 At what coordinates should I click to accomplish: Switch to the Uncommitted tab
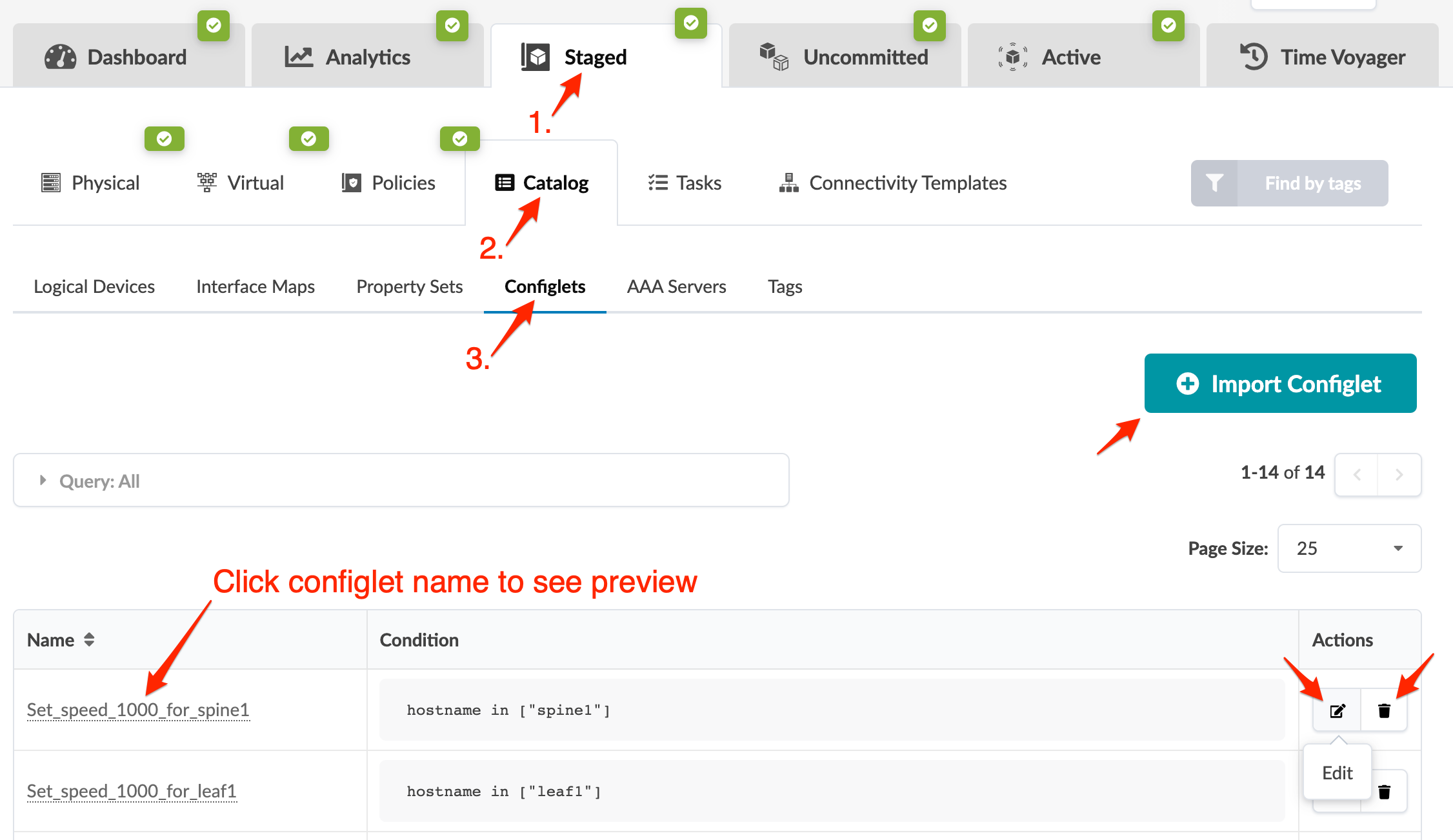(845, 57)
